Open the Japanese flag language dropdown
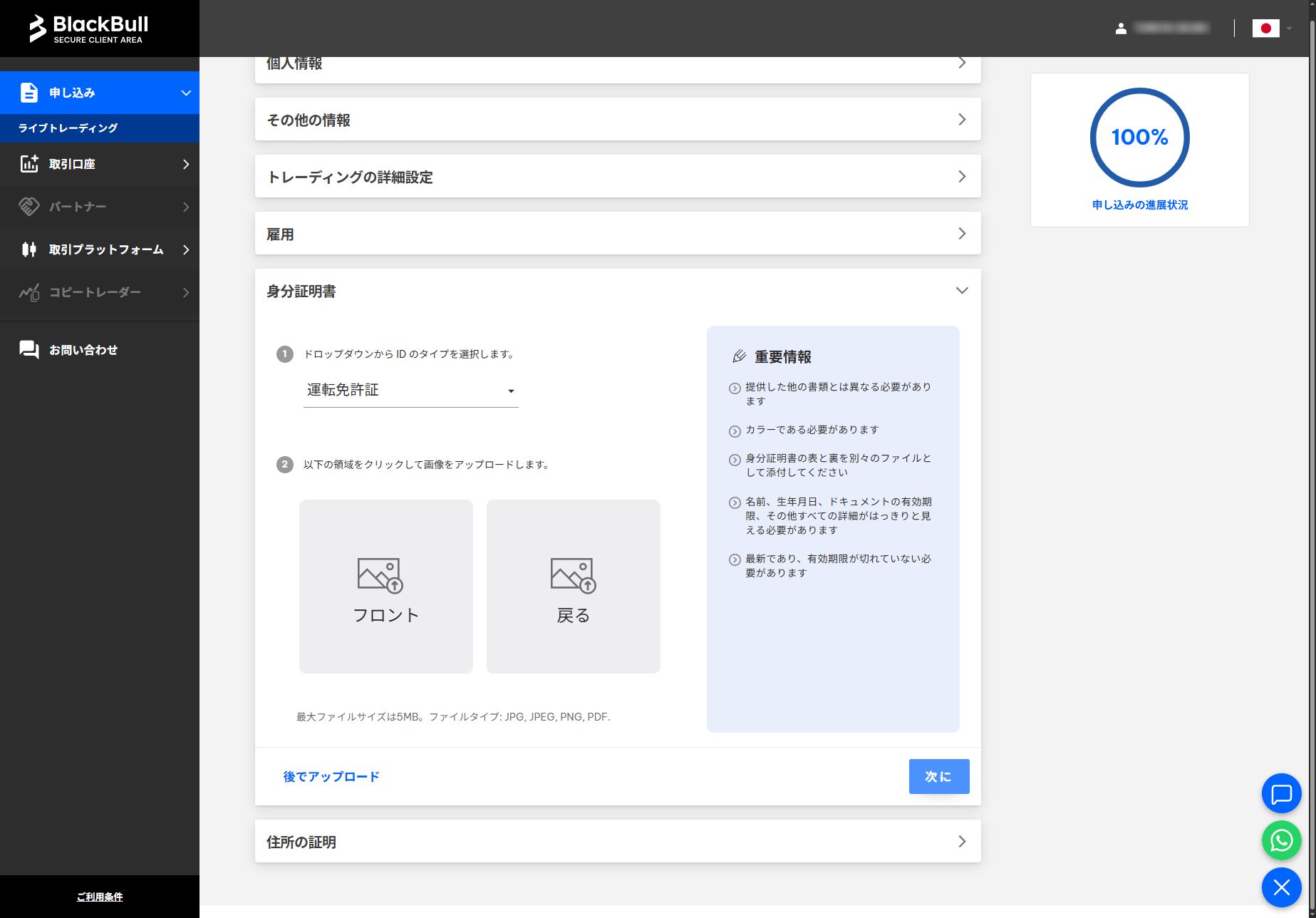 click(x=1269, y=29)
